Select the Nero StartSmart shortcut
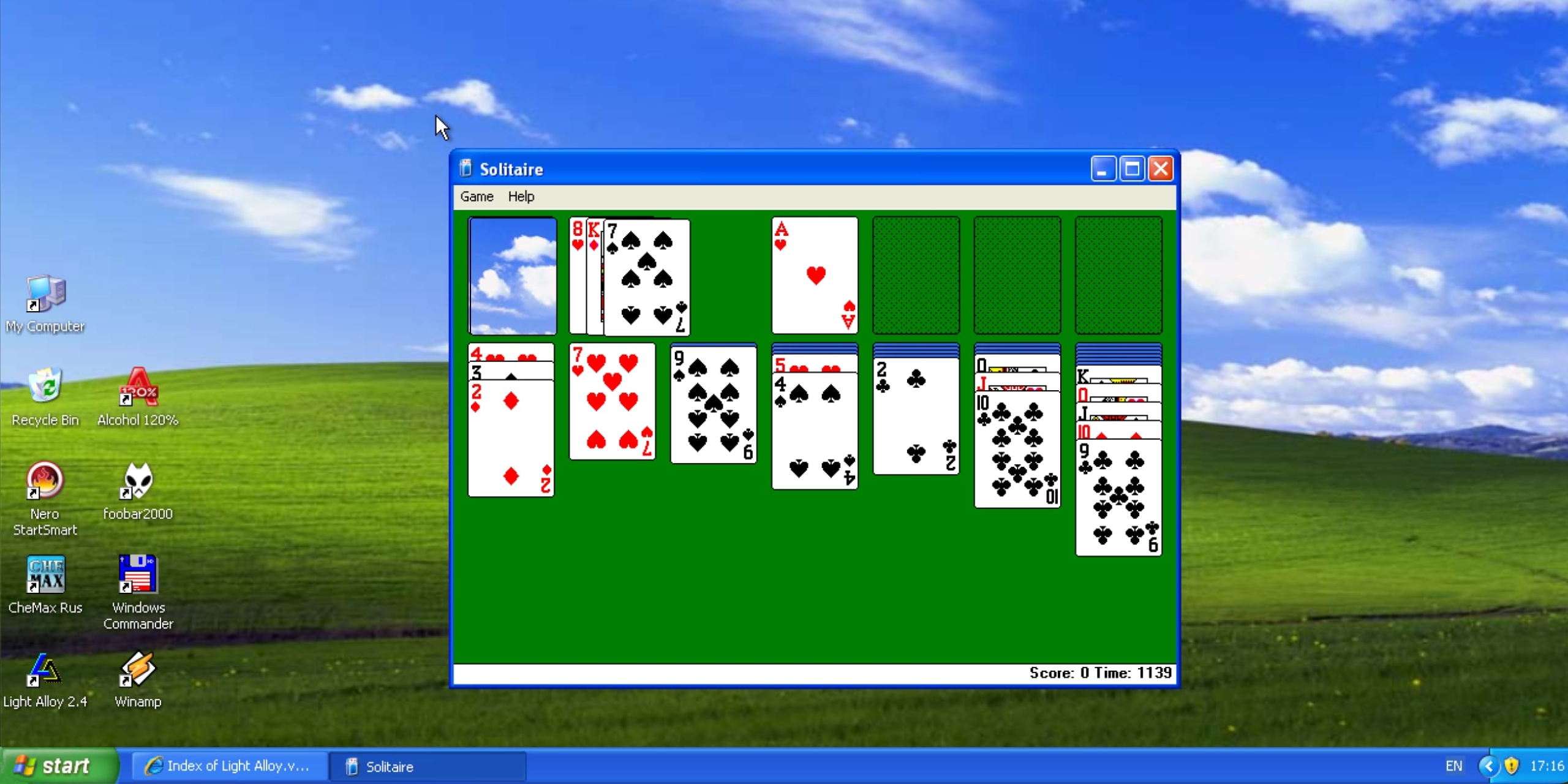The width and height of the screenshot is (1568, 784). coord(45,499)
